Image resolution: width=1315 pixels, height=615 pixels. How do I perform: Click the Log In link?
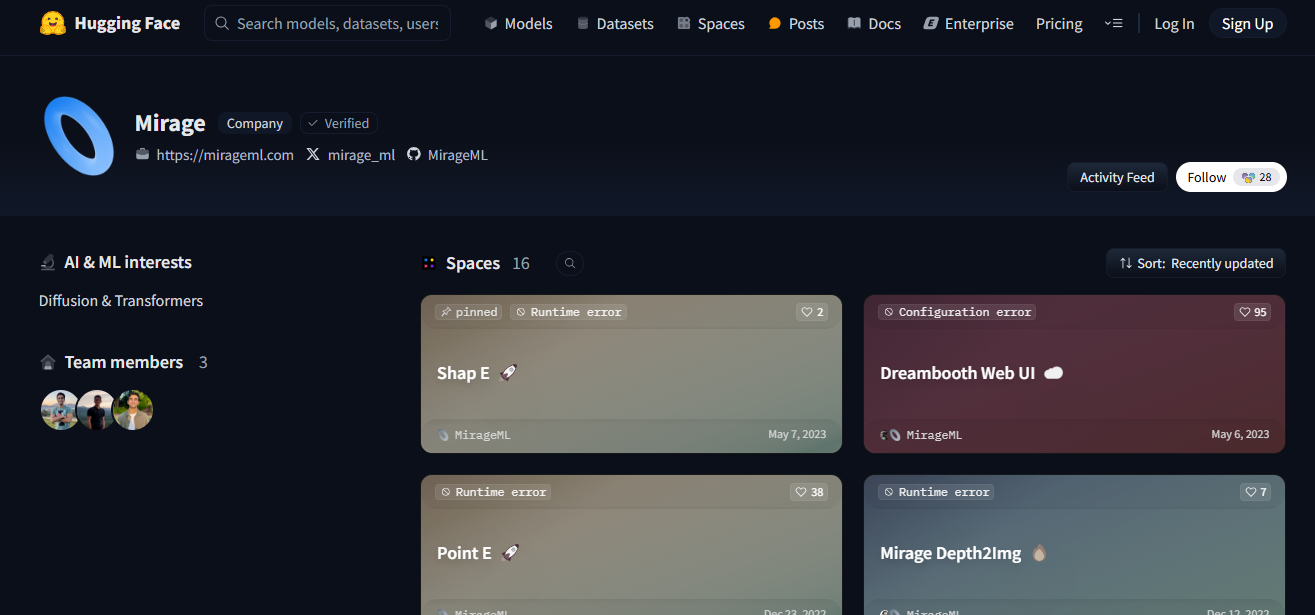pos(1174,24)
